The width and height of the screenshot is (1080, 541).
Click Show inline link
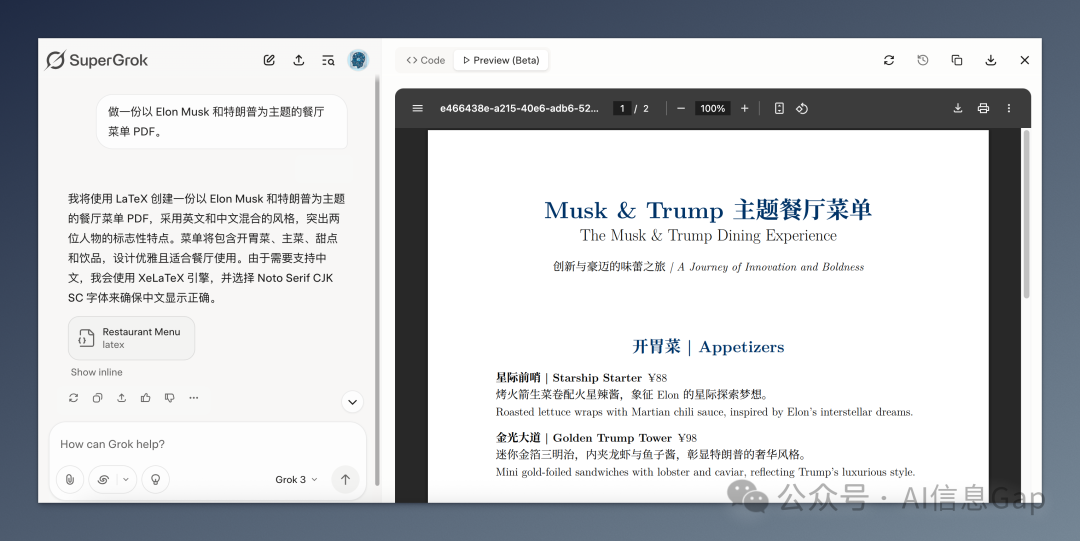click(96, 372)
